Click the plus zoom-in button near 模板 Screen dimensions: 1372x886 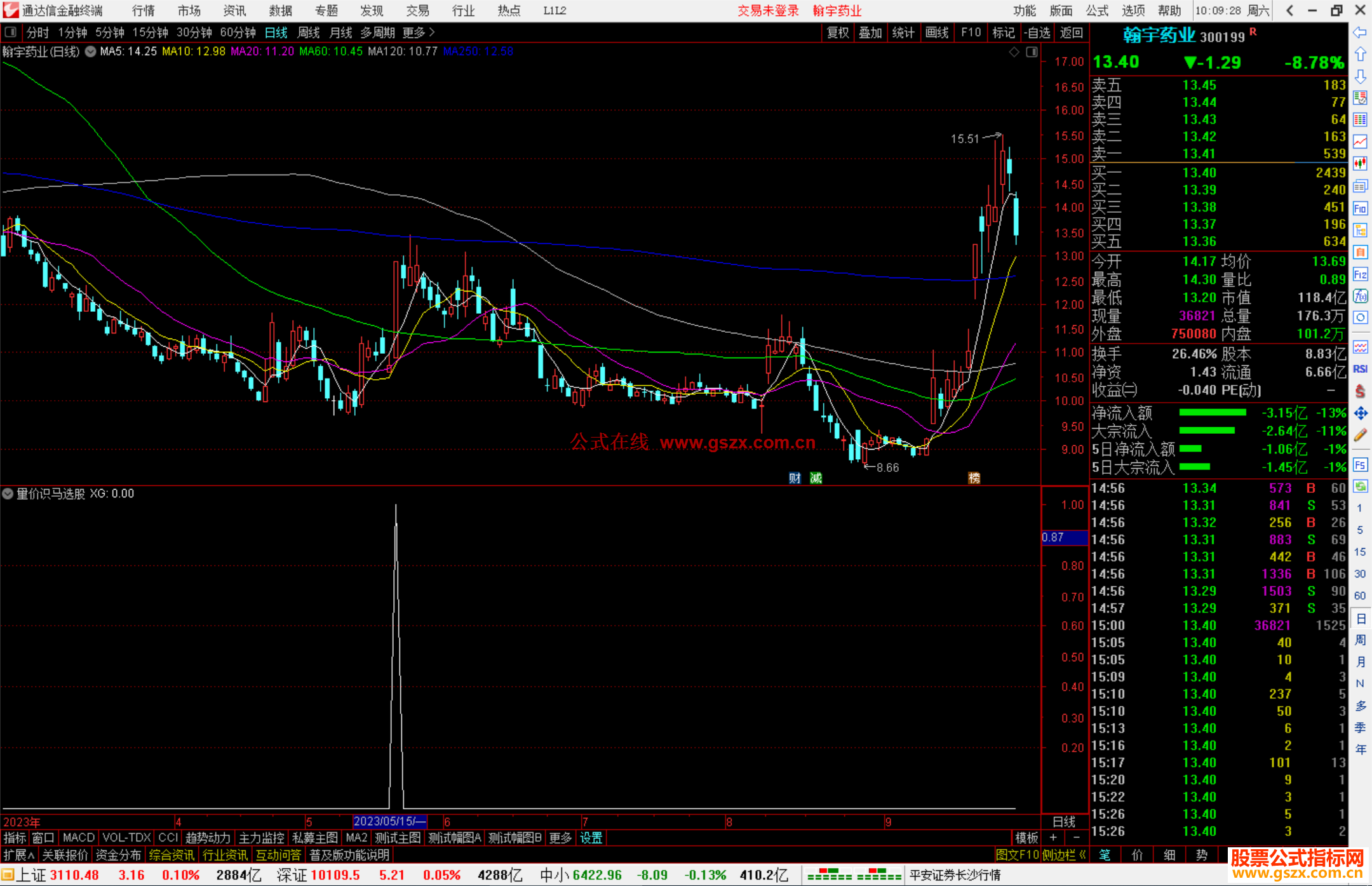(1054, 838)
